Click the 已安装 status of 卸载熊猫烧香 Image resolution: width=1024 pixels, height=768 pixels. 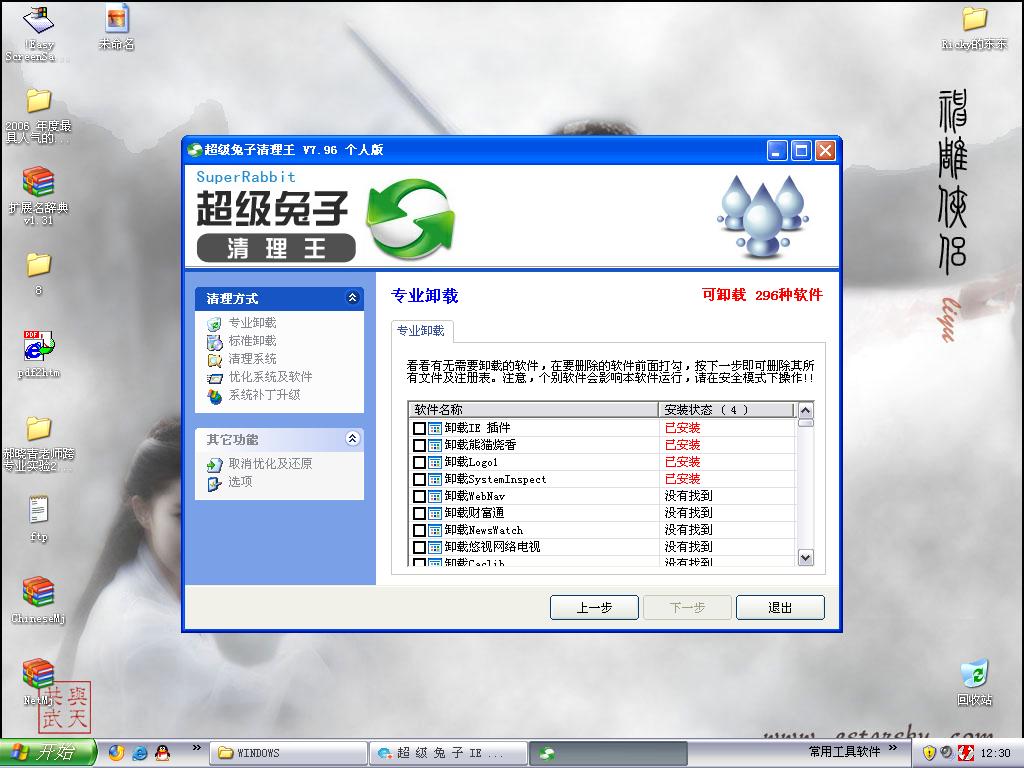click(682, 445)
